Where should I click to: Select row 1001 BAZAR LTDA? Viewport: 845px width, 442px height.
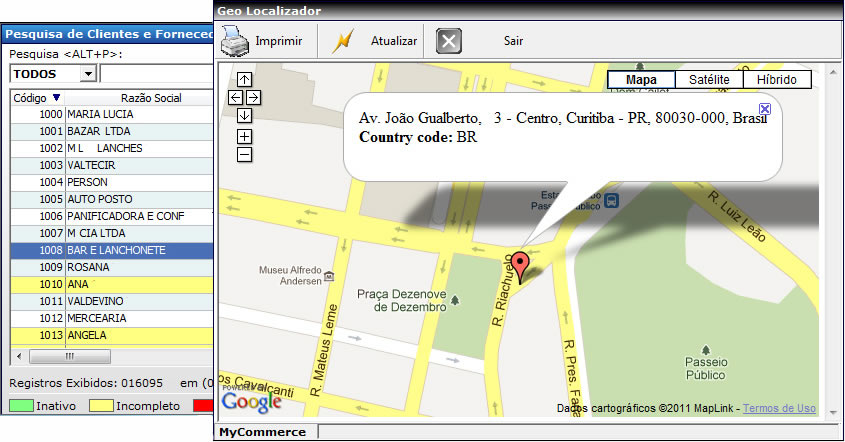tap(112, 132)
